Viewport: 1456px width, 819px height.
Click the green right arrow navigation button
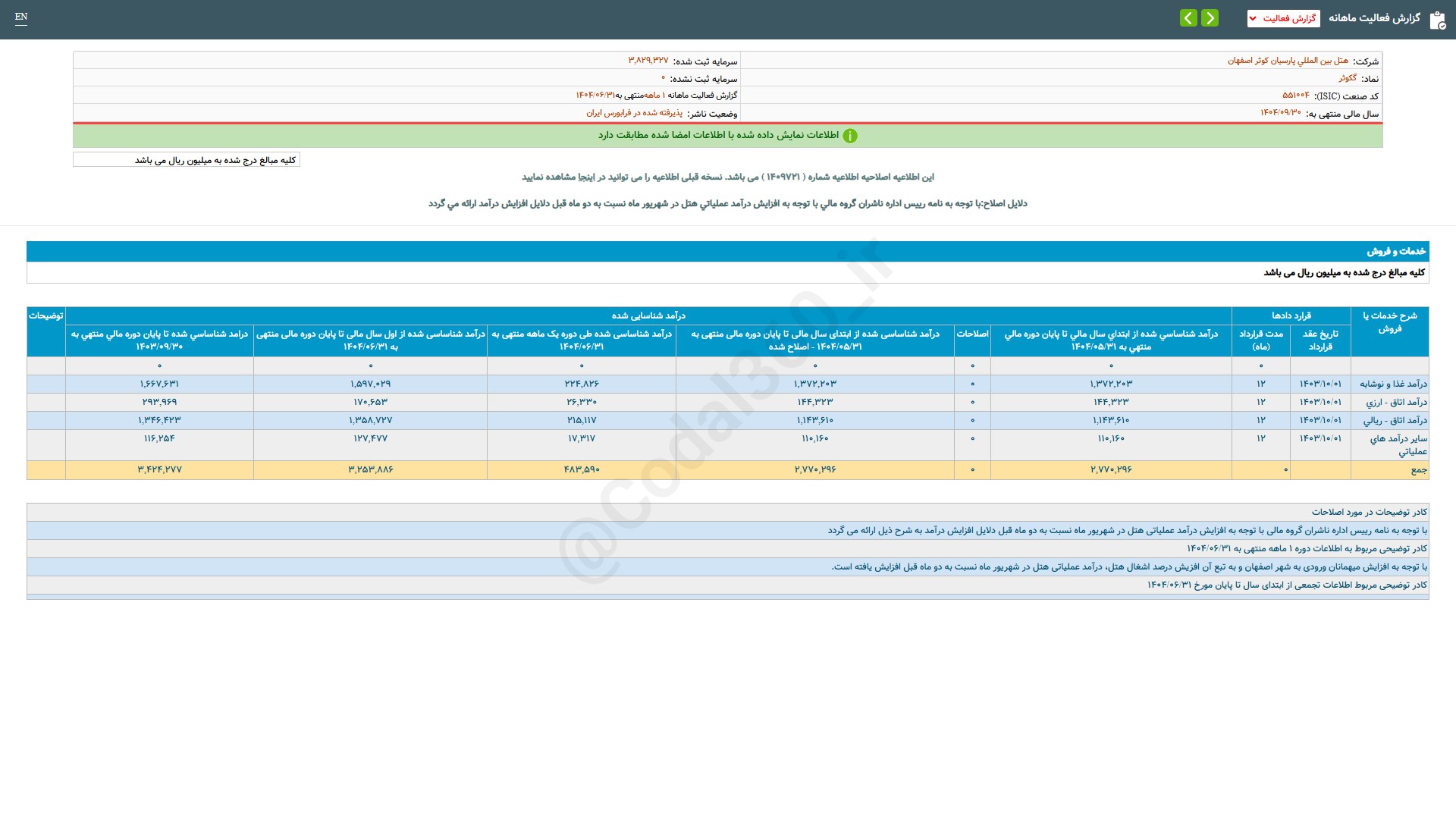tap(1210, 17)
